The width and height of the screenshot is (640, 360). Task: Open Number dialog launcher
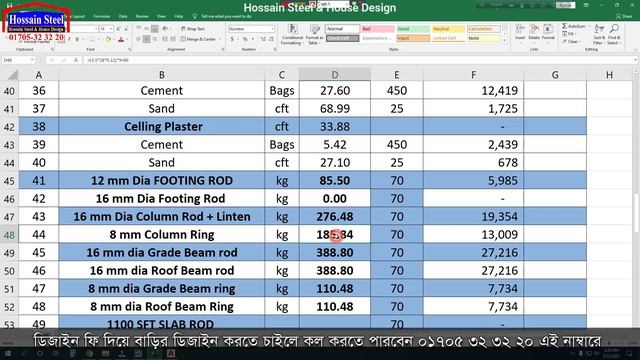coord(275,49)
